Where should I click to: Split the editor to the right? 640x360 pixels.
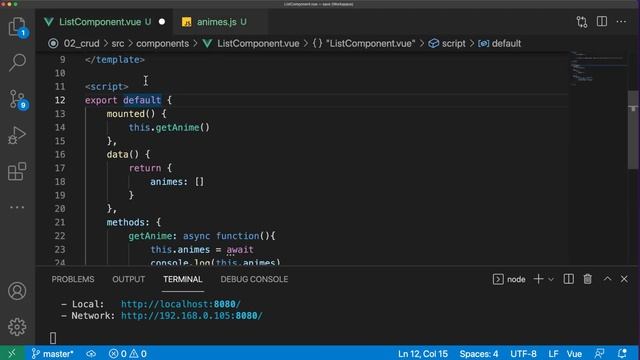(x=602, y=22)
